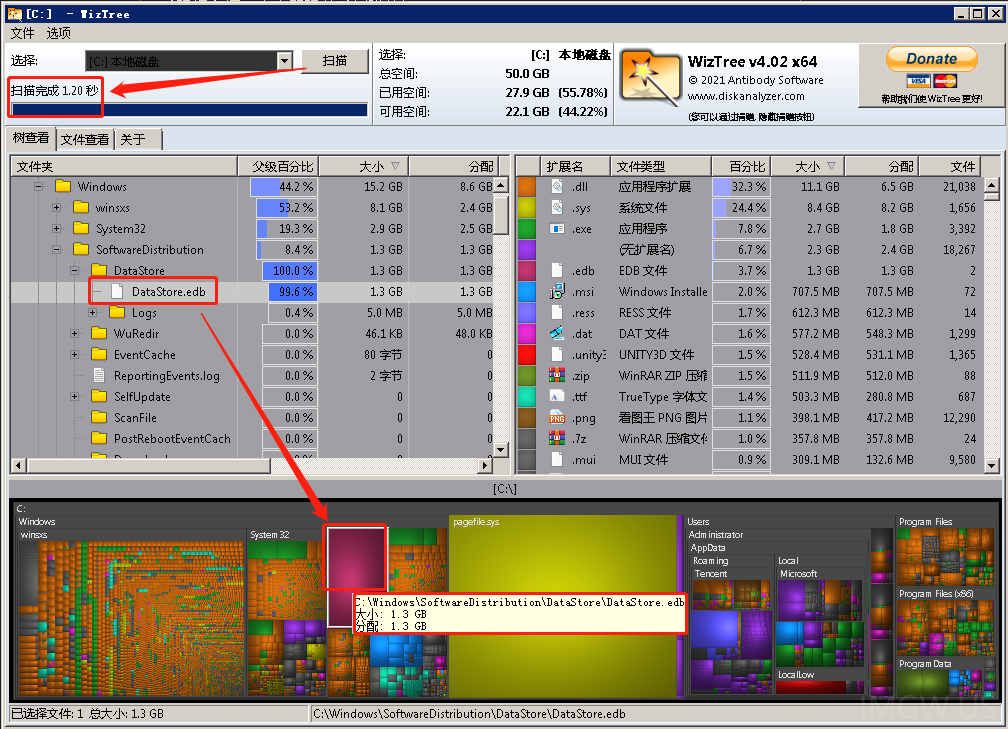Click the Windows folder icon in tree
Image resolution: width=1008 pixels, height=729 pixels.
click(63, 186)
